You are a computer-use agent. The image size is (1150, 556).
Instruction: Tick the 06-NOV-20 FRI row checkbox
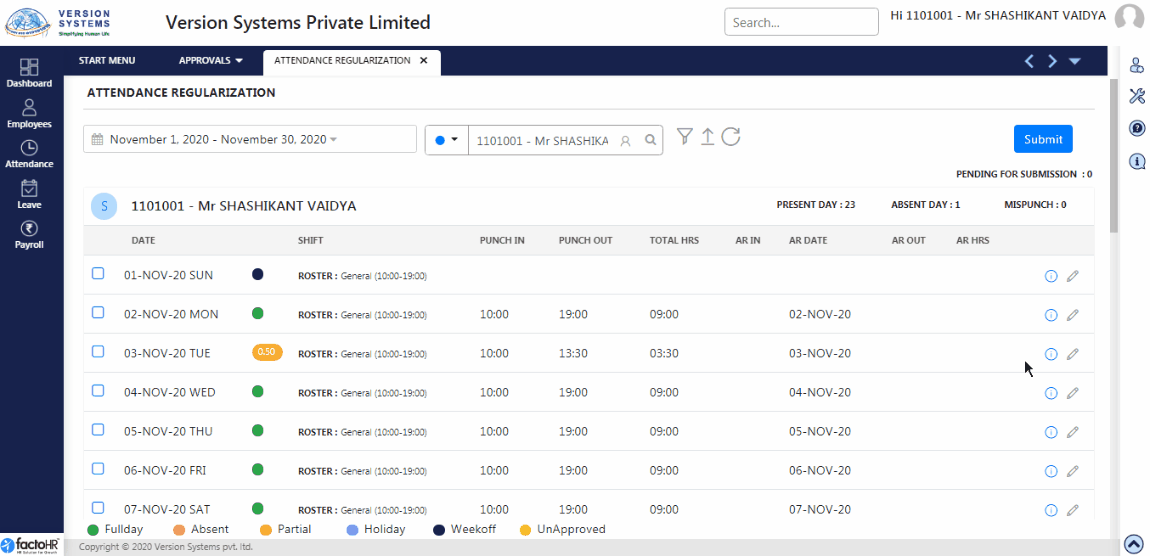pyautogui.click(x=98, y=469)
